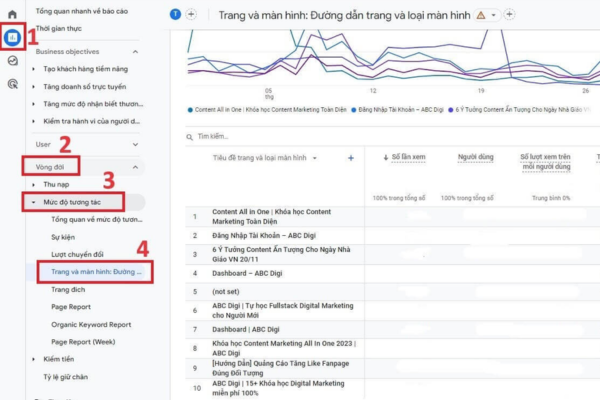
Task: Select row 5 (not set)
Action: click(x=226, y=292)
